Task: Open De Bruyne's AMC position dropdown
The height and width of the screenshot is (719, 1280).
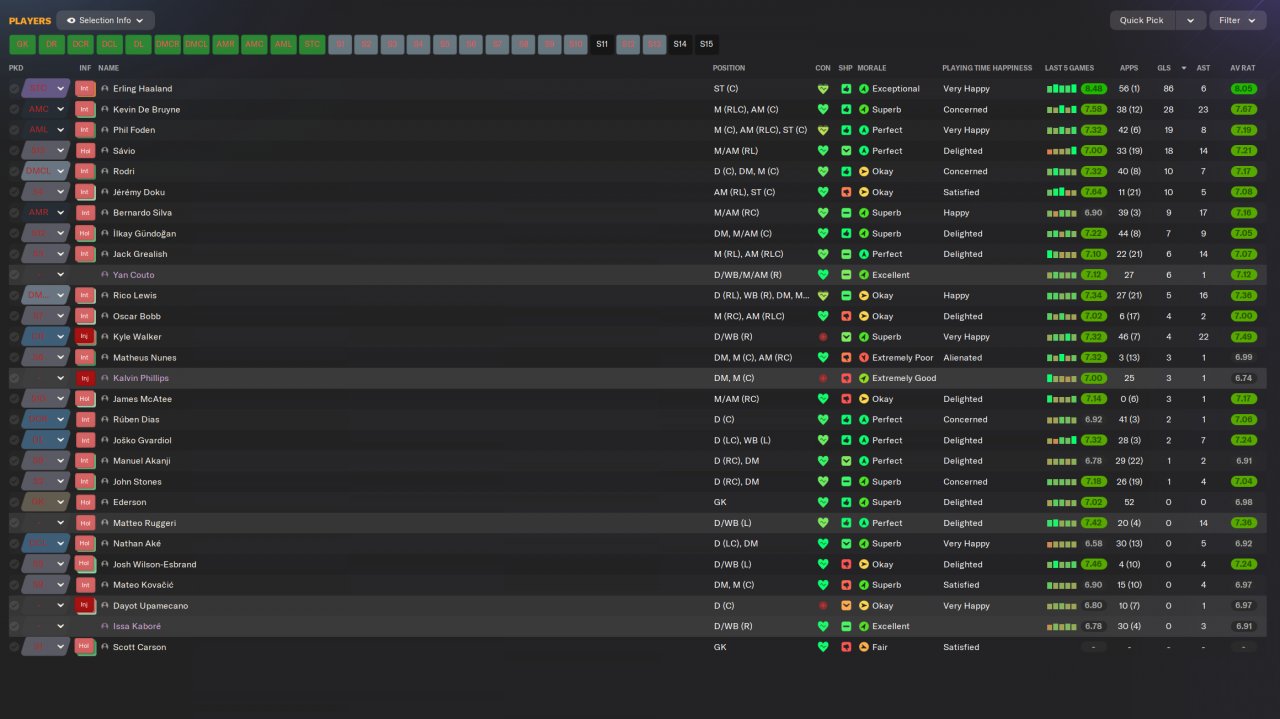Action: point(46,109)
